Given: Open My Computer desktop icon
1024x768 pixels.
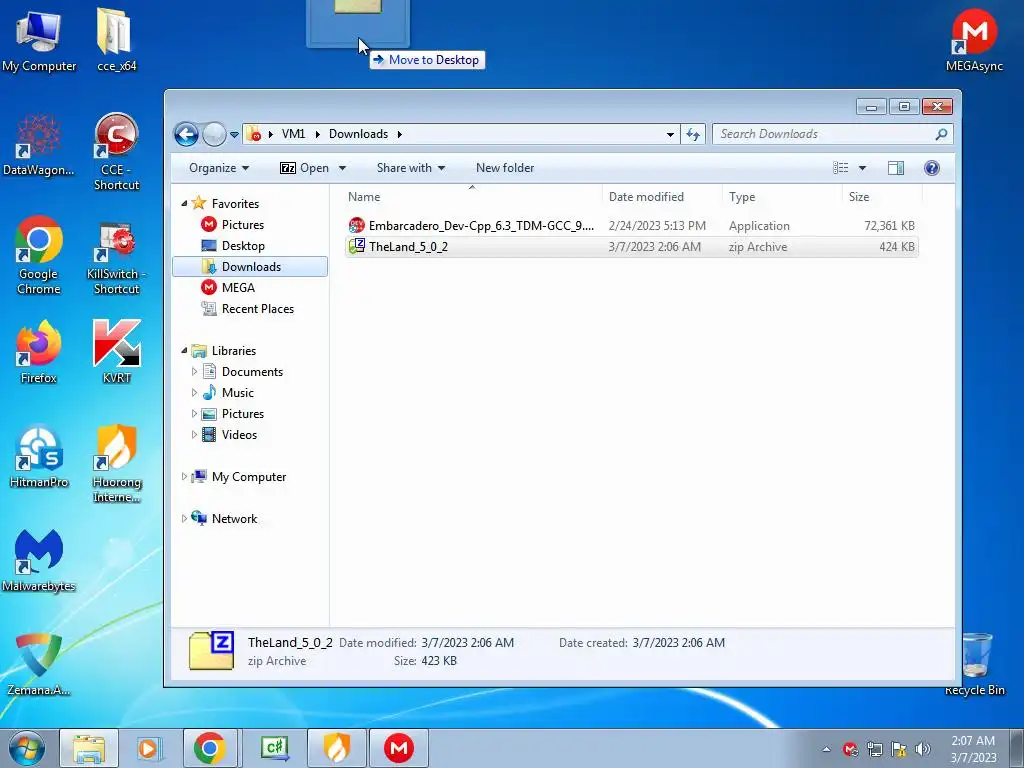Looking at the screenshot, I should point(39,39).
